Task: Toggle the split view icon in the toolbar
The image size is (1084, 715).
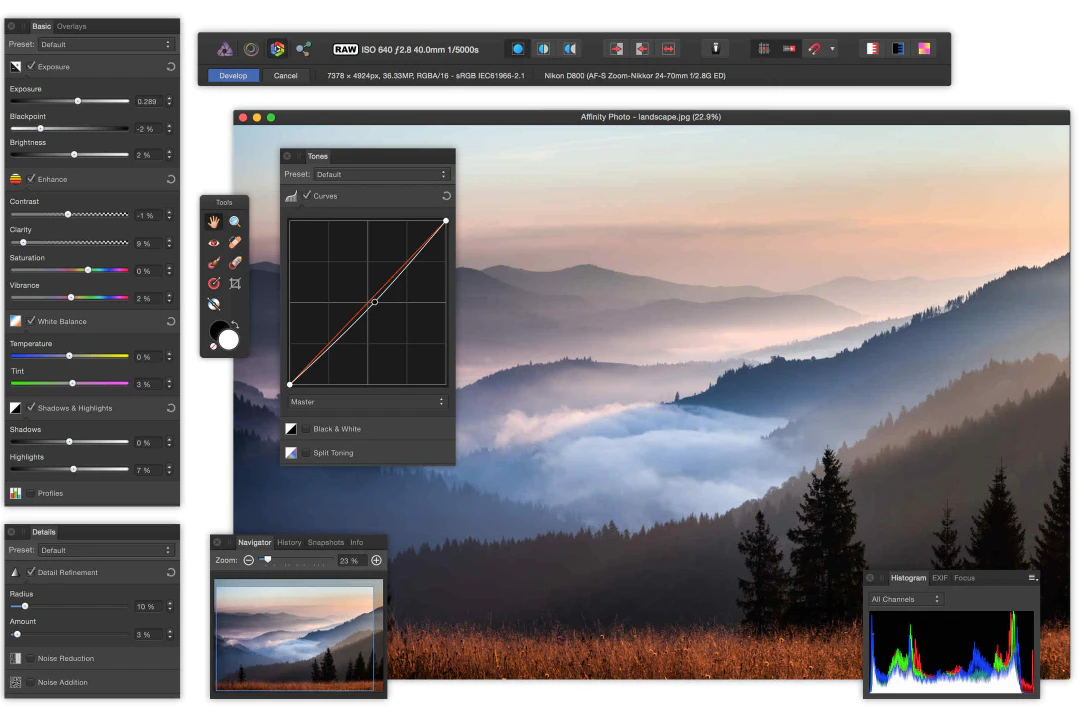Action: pyautogui.click(x=542, y=48)
